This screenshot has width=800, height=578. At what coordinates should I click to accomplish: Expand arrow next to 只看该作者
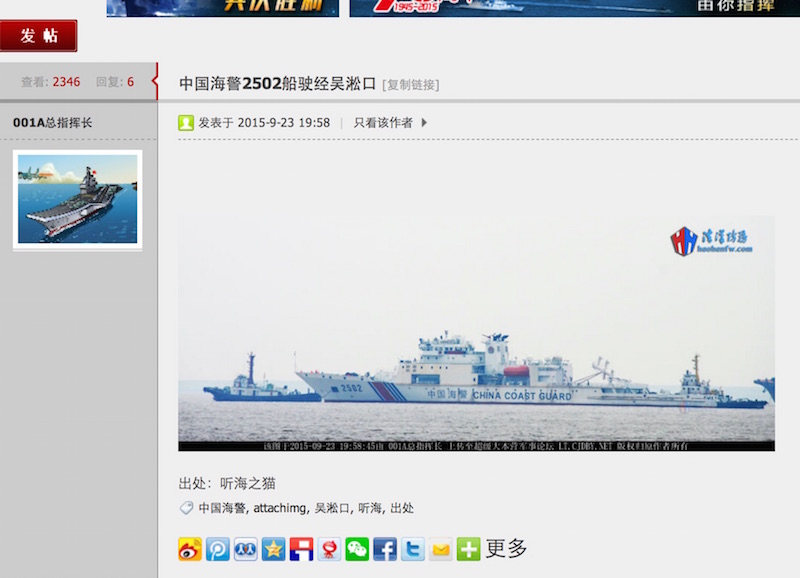(424, 122)
